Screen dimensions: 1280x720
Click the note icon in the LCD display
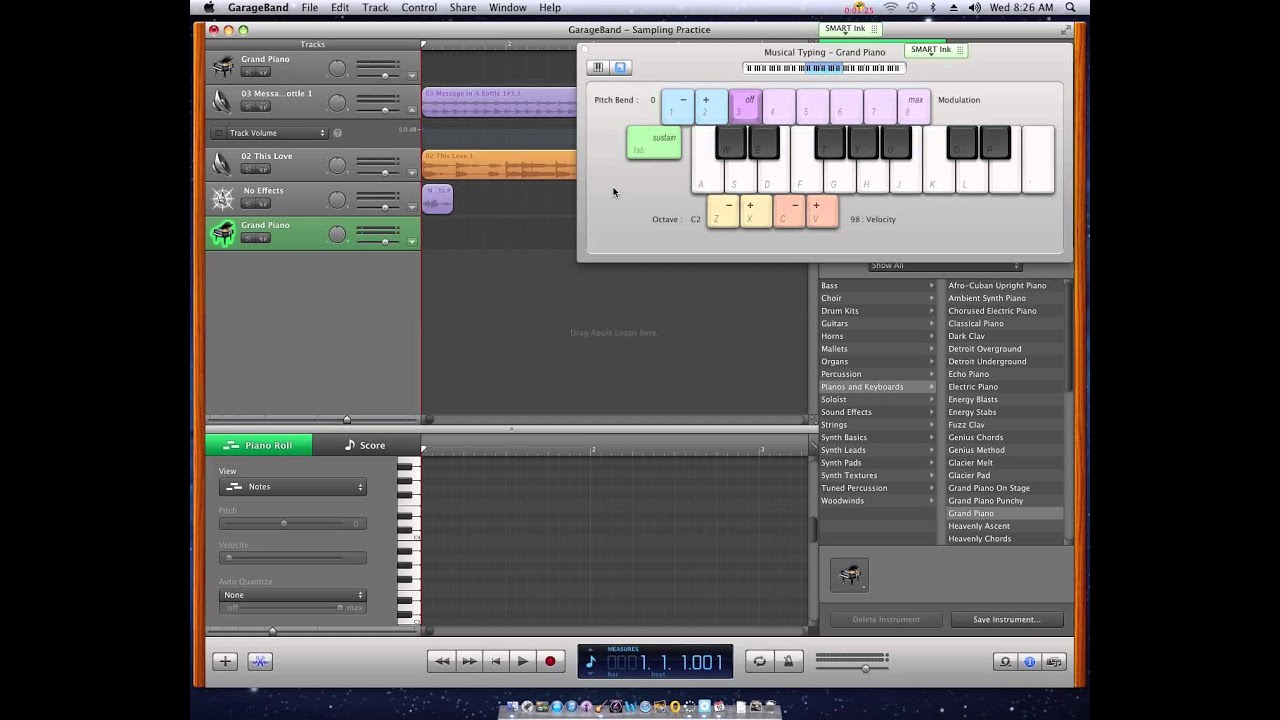(590, 662)
